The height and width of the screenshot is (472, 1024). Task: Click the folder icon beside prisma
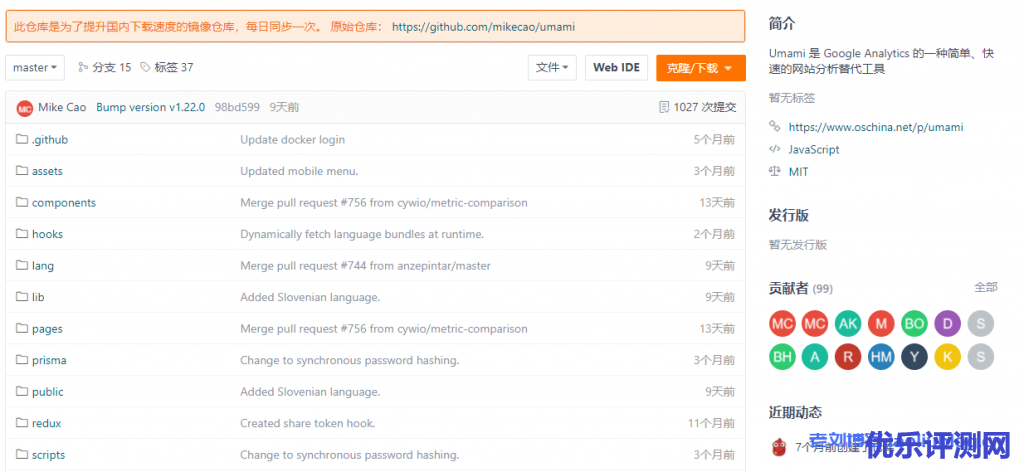22,360
